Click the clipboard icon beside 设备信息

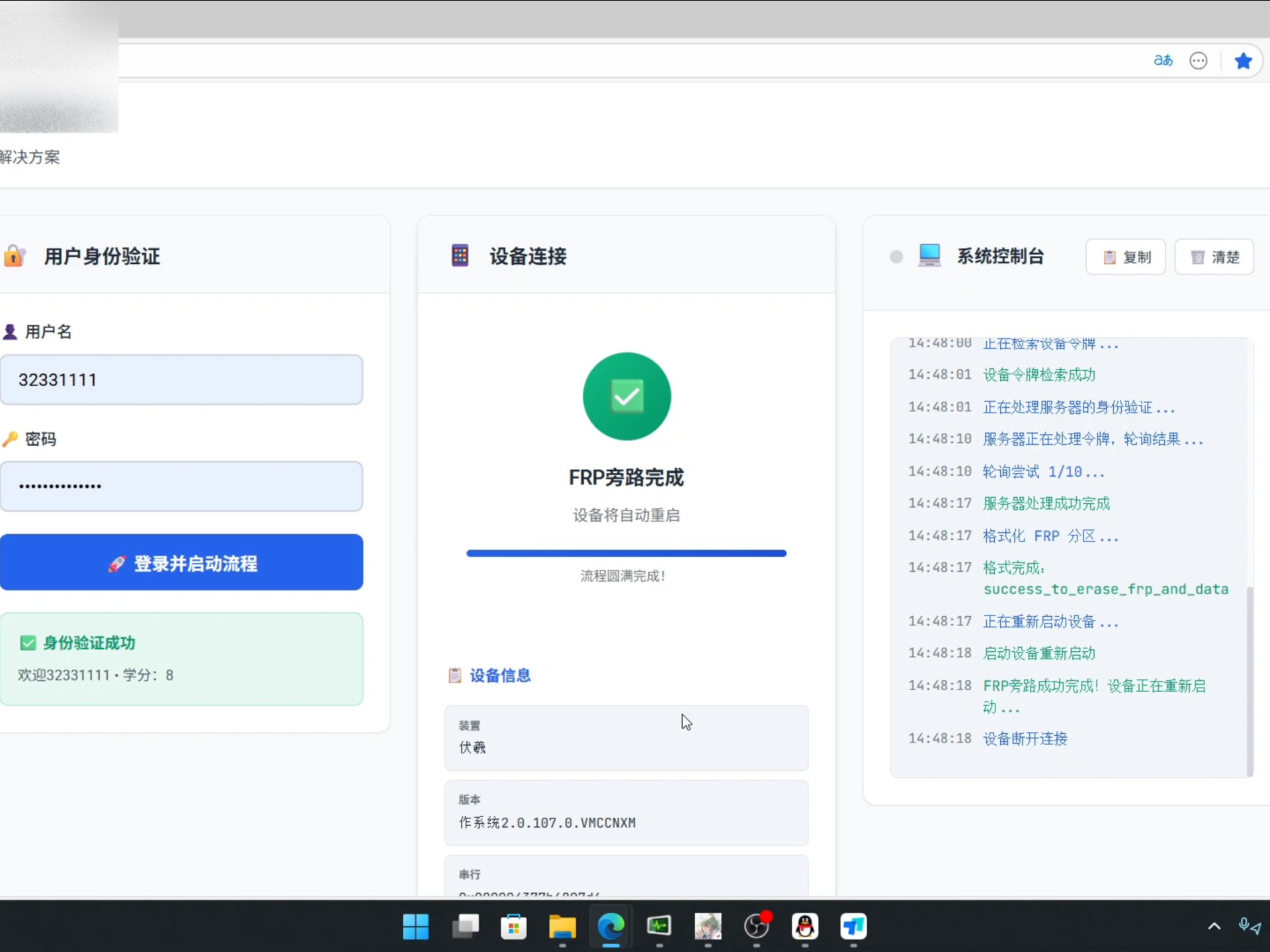point(455,675)
